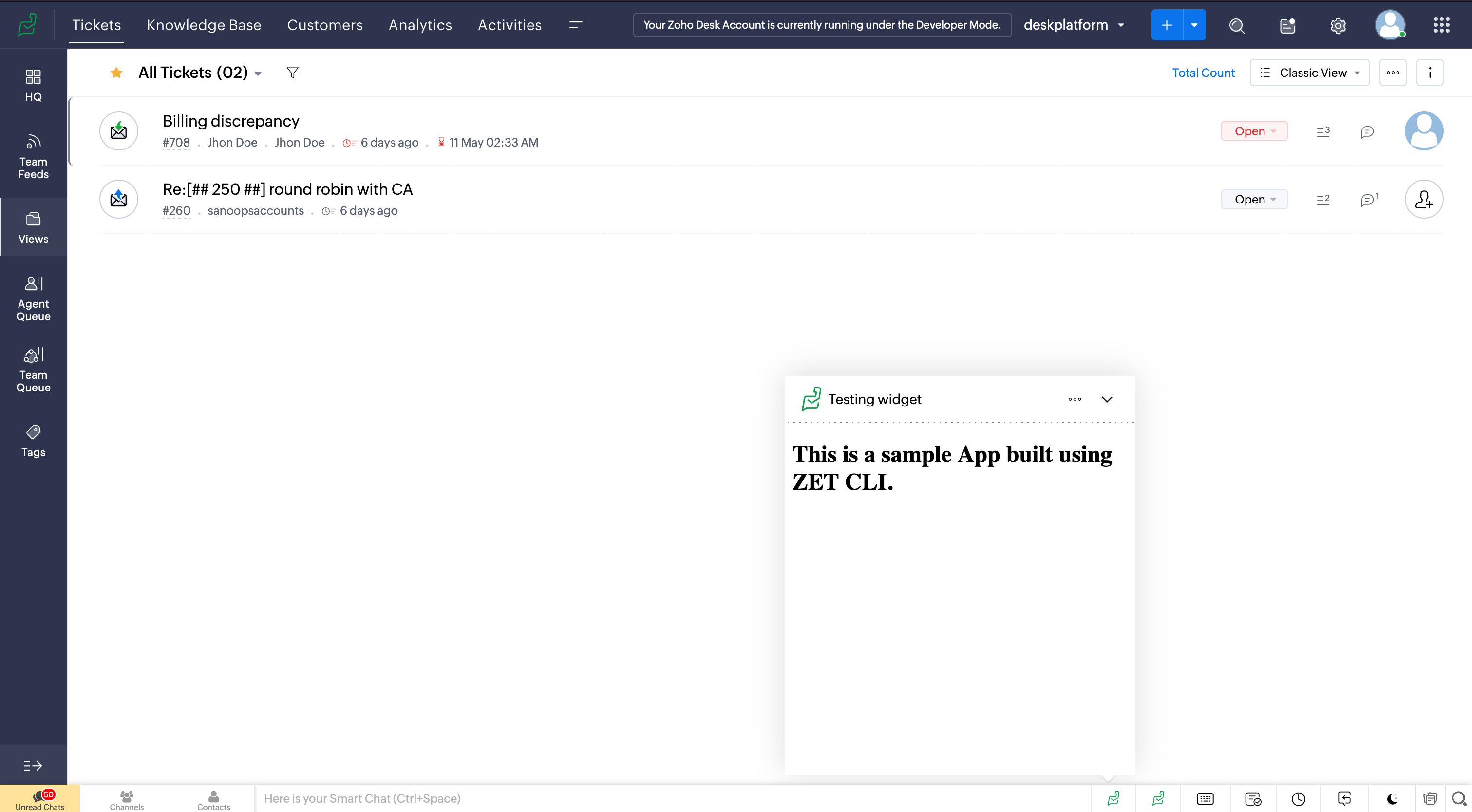Screen dimensions: 1472x812
Task: Switch to the Activities tab
Action: [510, 24]
